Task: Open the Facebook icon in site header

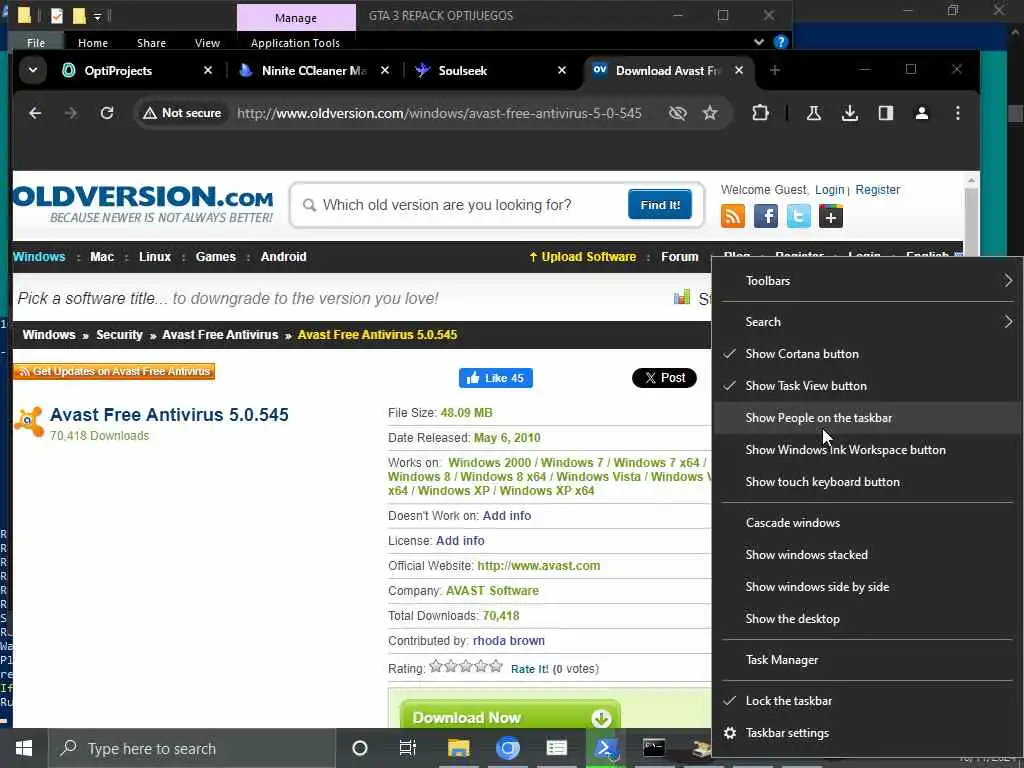Action: pyautogui.click(x=765, y=216)
